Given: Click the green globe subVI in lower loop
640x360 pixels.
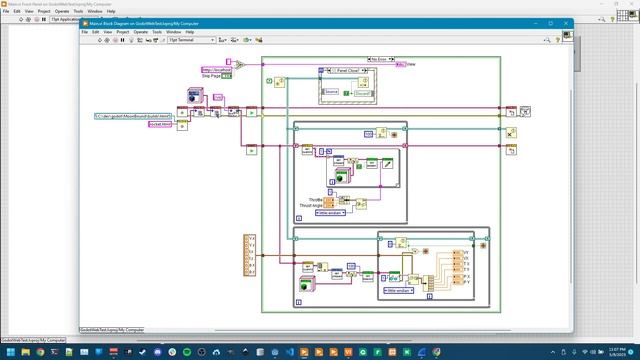Looking at the screenshot, I should pyautogui.click(x=307, y=284).
